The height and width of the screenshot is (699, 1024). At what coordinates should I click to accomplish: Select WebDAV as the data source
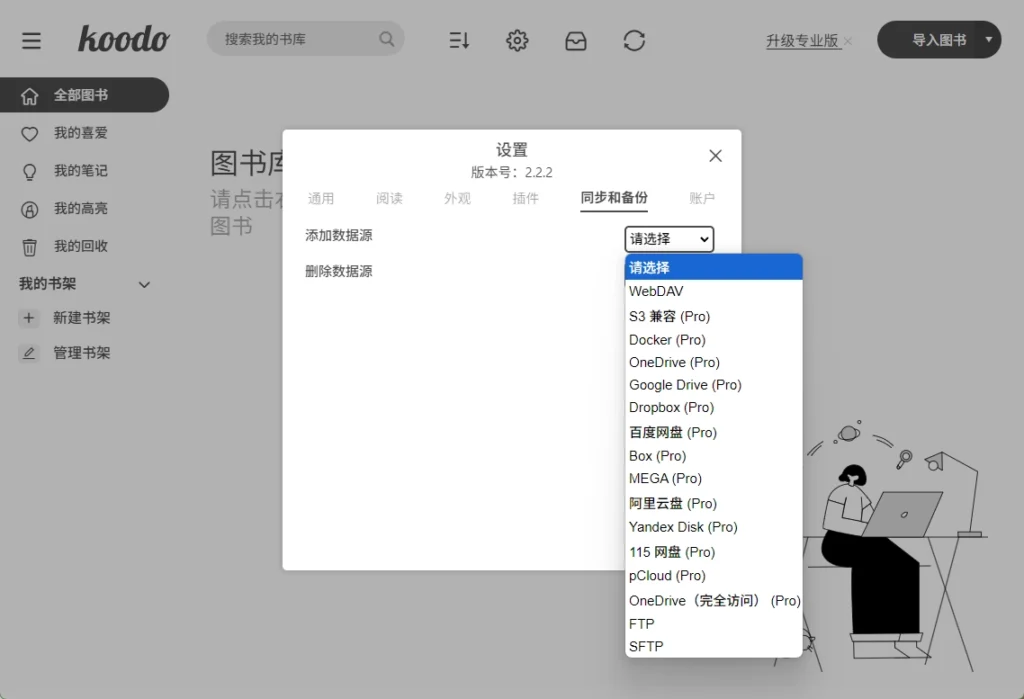click(656, 291)
